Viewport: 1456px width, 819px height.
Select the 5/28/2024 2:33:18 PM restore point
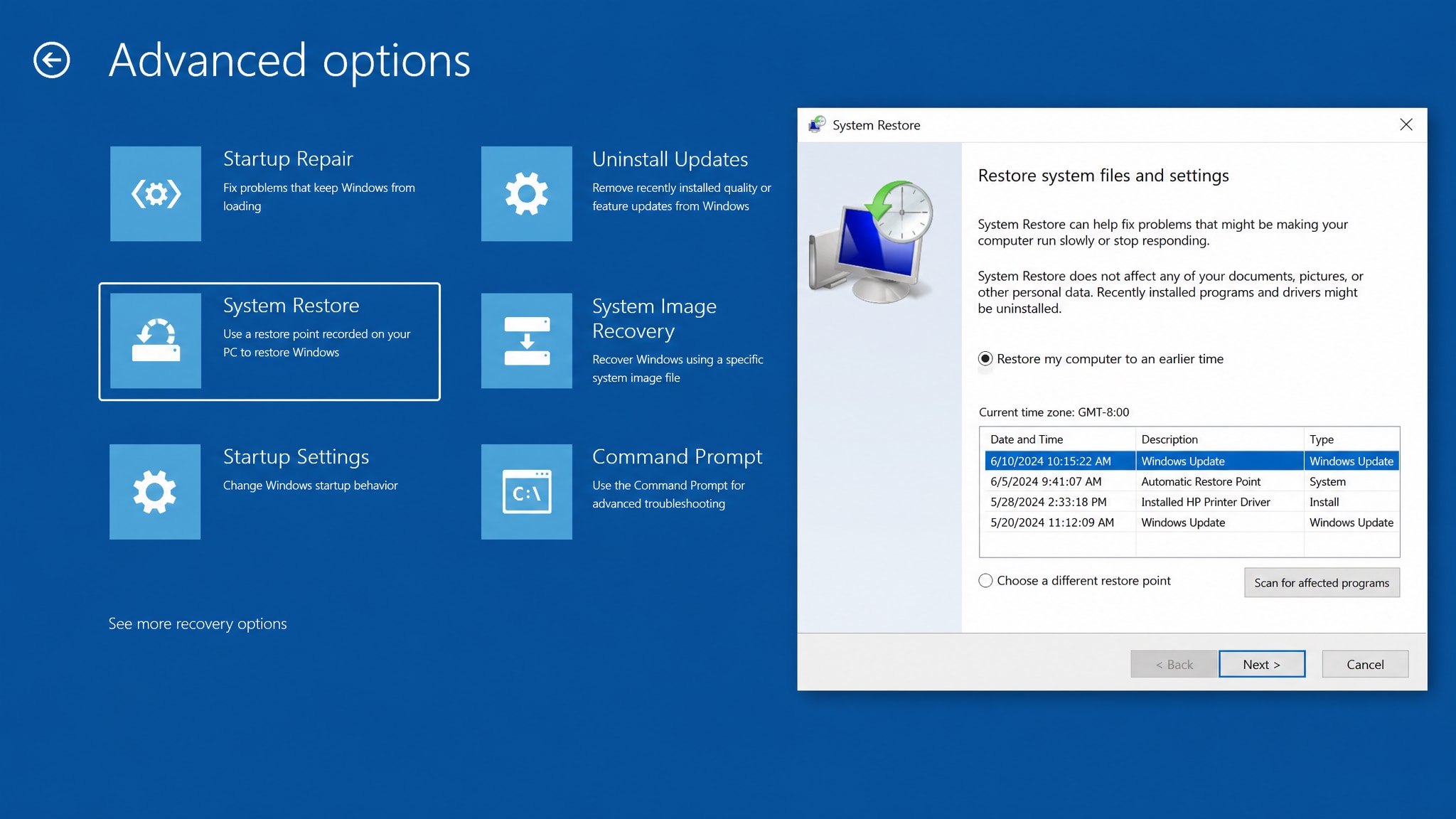click(1192, 502)
